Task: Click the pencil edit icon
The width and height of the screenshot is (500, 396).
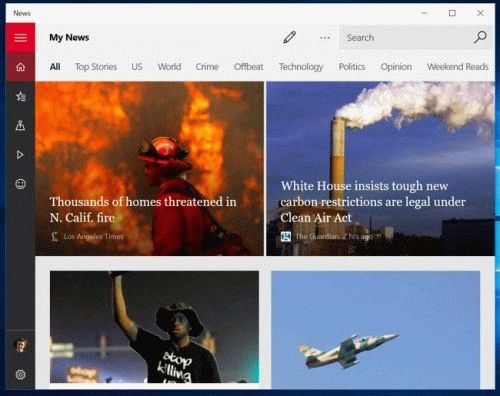Action: coord(289,38)
